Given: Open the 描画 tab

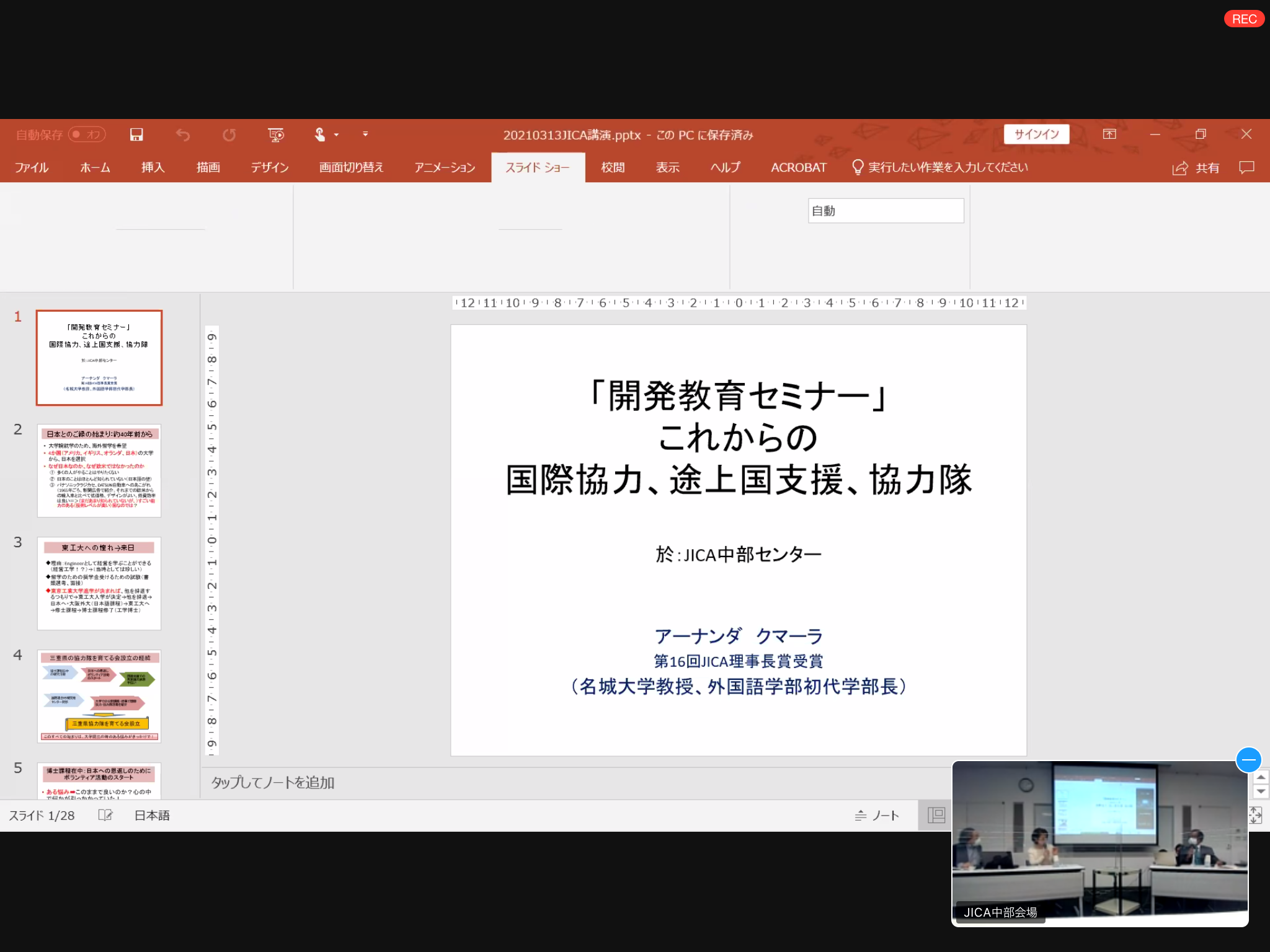Looking at the screenshot, I should [x=208, y=167].
